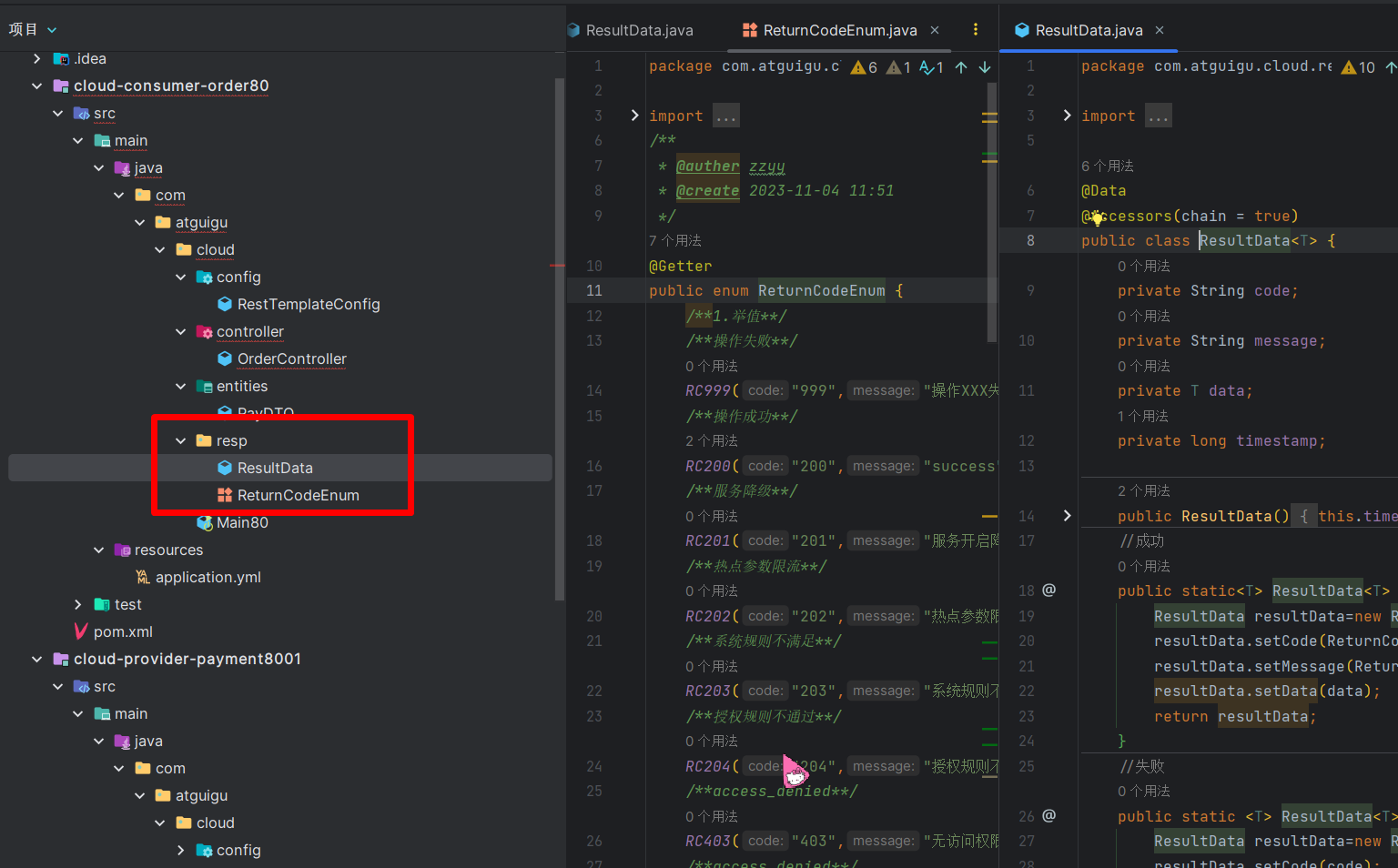Click warning count 10 in right editor
The width and height of the screenshot is (1398, 868).
(x=1358, y=67)
